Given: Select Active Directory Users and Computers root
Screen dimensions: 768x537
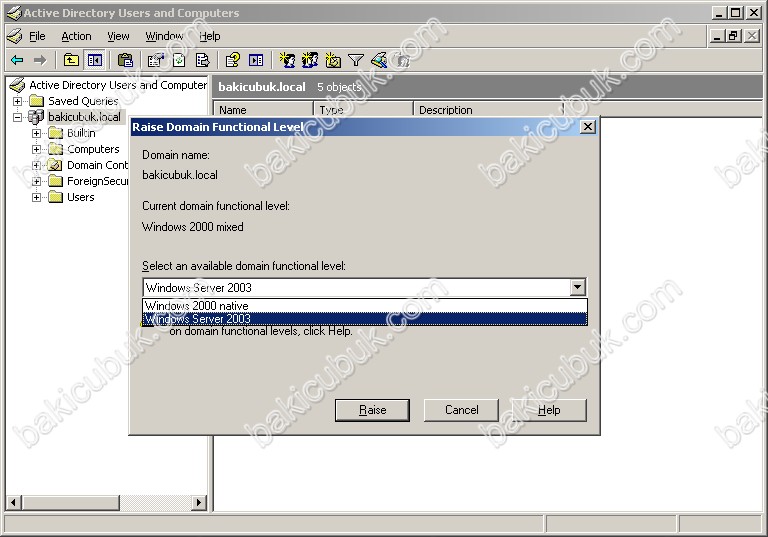Looking at the screenshot, I should 118,85.
